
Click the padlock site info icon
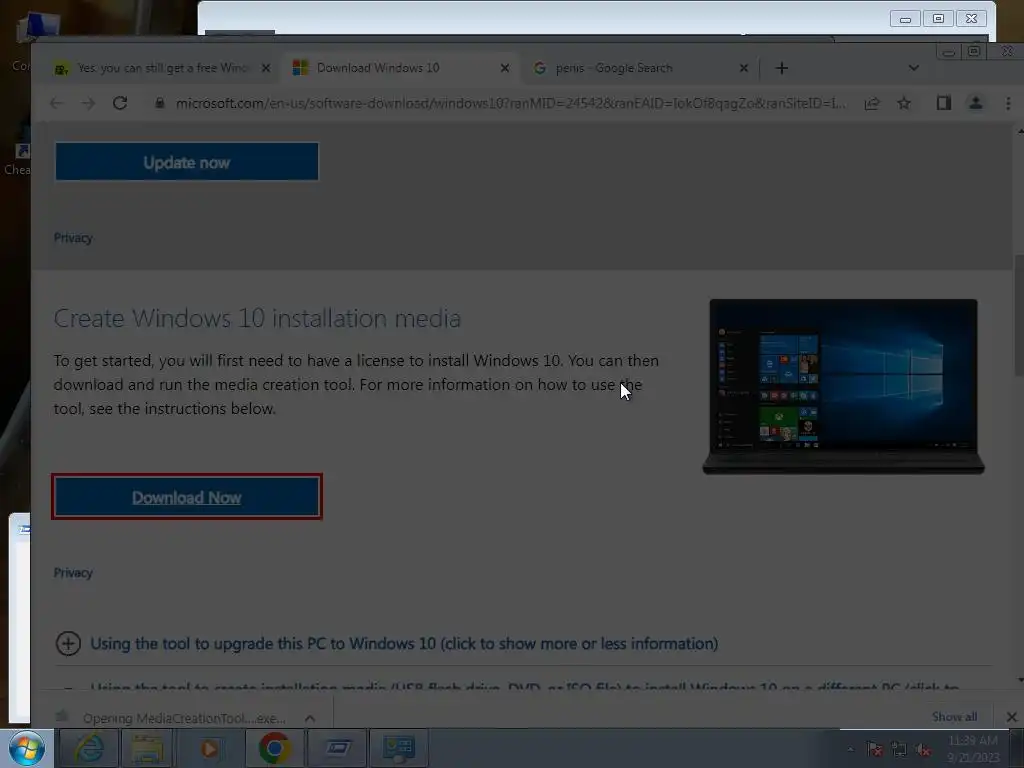(159, 103)
